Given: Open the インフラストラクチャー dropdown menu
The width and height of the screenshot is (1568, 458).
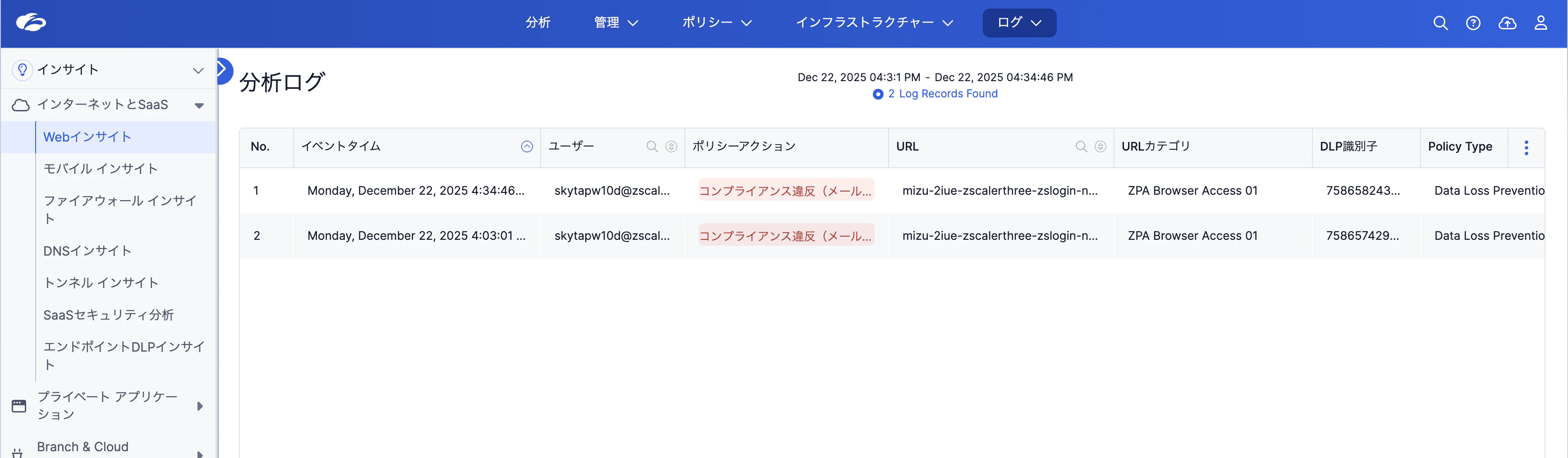Looking at the screenshot, I should 875,23.
